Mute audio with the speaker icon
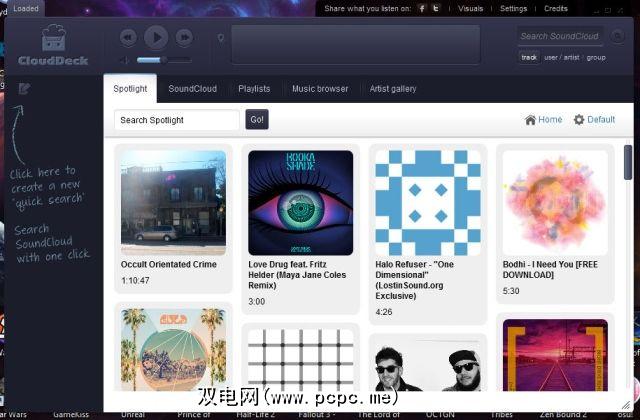 point(124,60)
